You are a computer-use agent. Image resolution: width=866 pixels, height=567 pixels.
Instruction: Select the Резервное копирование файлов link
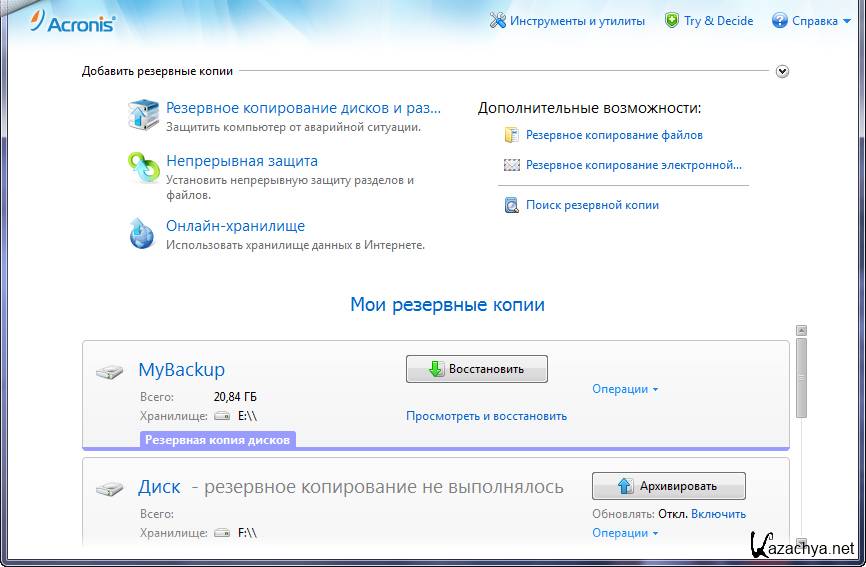coord(614,135)
